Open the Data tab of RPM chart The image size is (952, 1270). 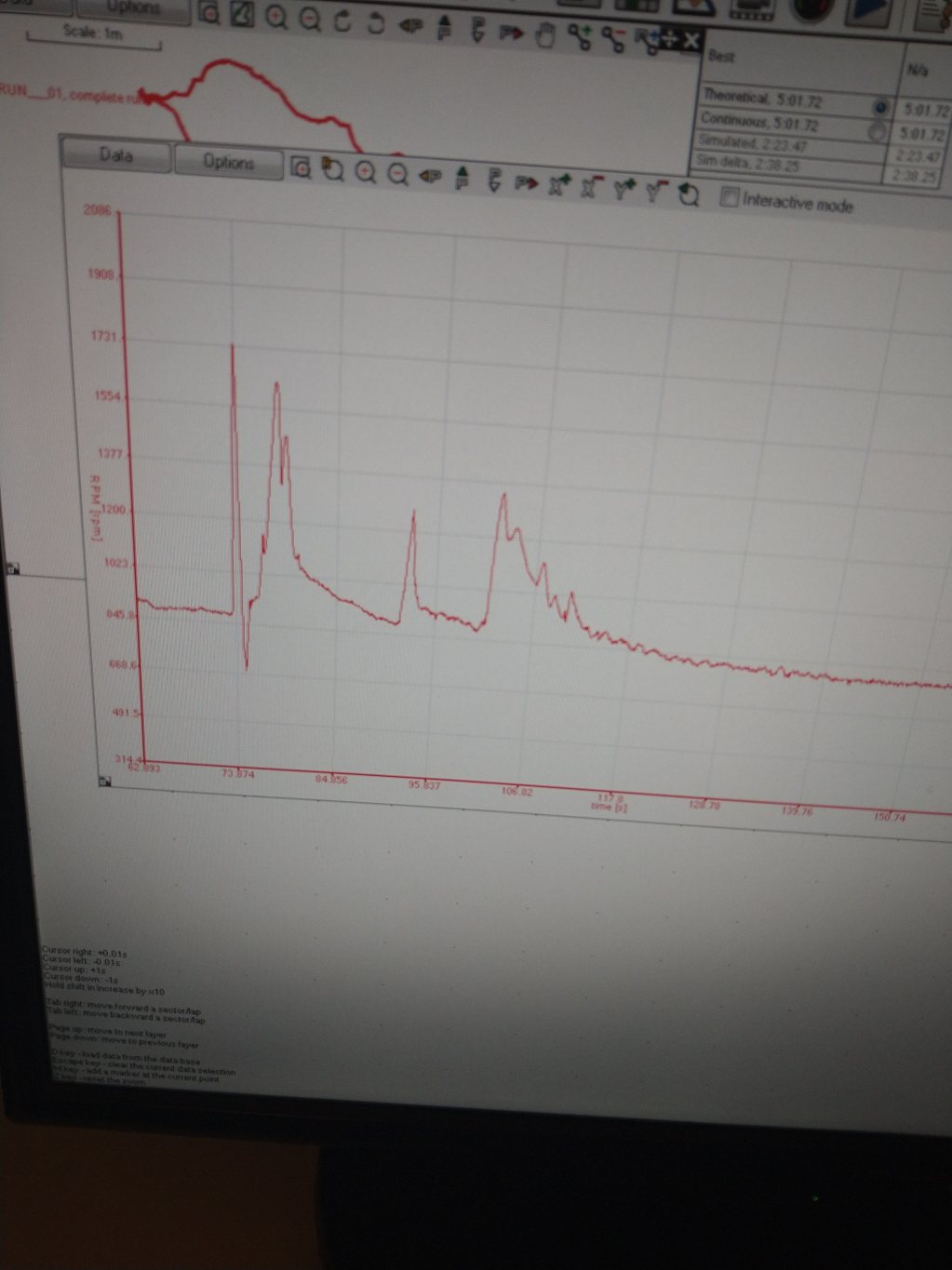coord(116,155)
